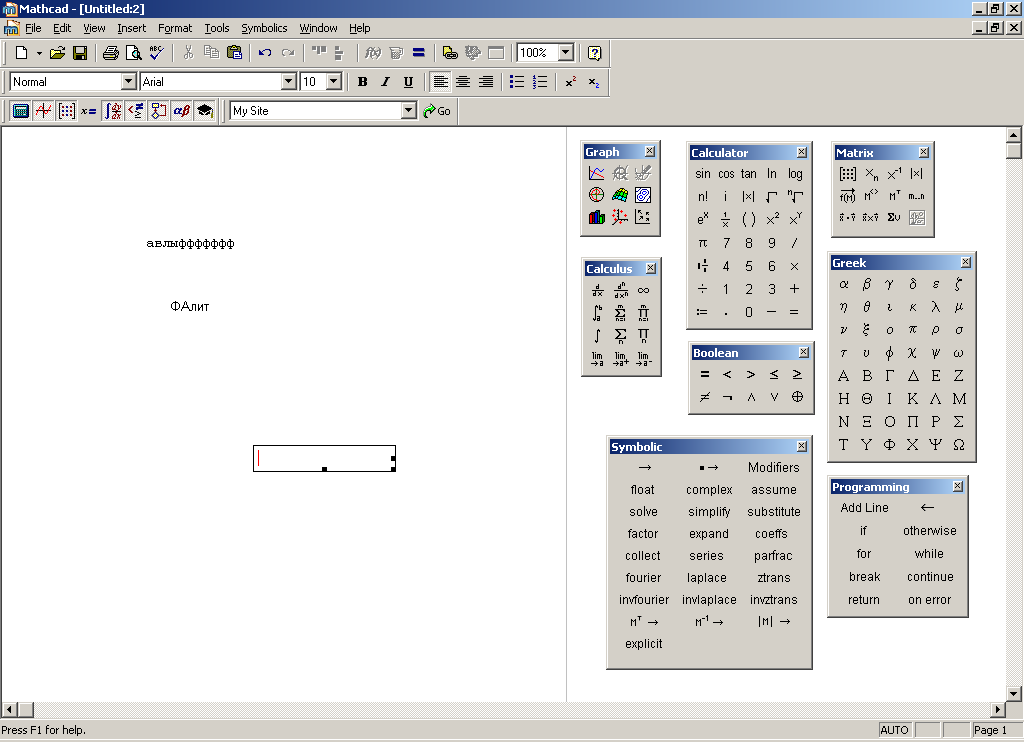Insert XOR operator from Boolean palette
Image resolution: width=1024 pixels, height=742 pixels.
coord(797,397)
